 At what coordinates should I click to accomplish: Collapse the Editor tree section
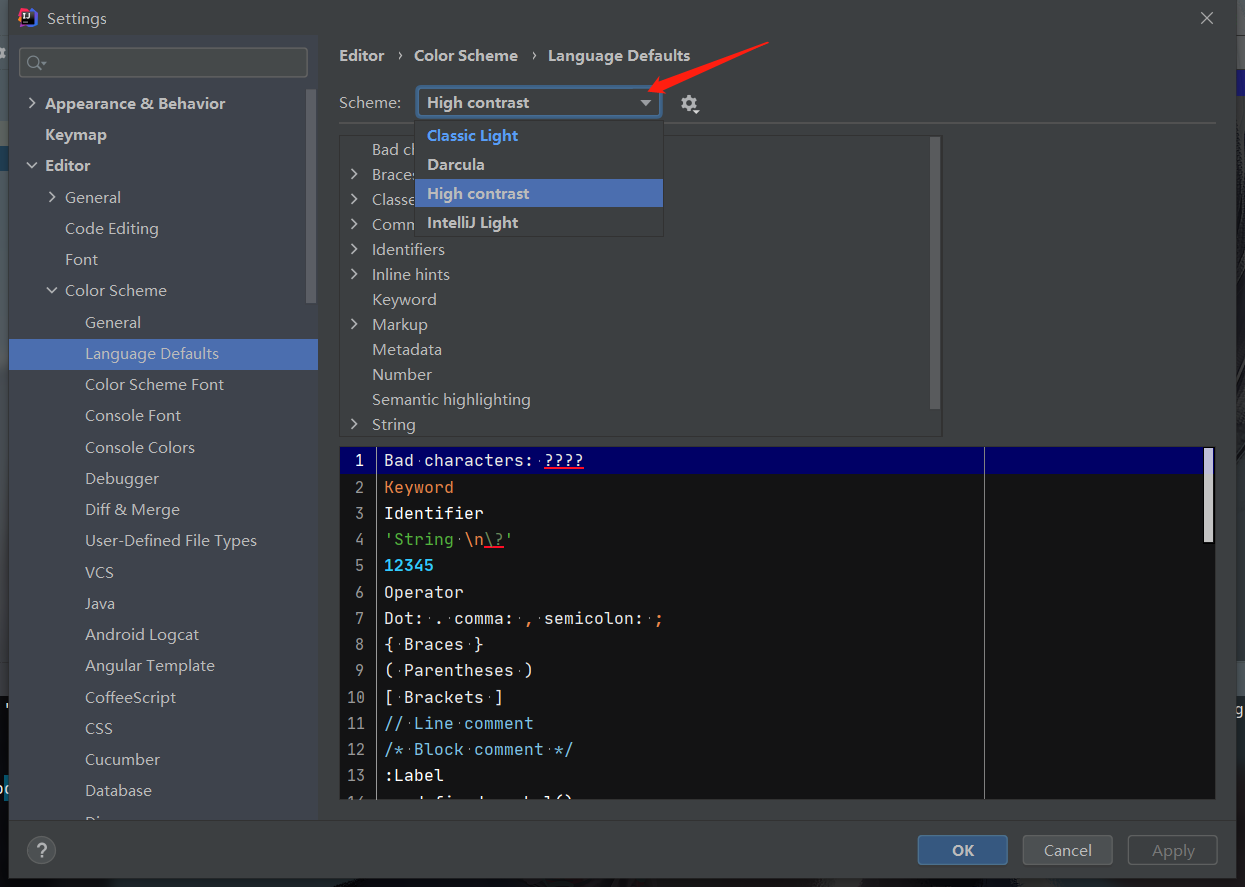[x=32, y=165]
